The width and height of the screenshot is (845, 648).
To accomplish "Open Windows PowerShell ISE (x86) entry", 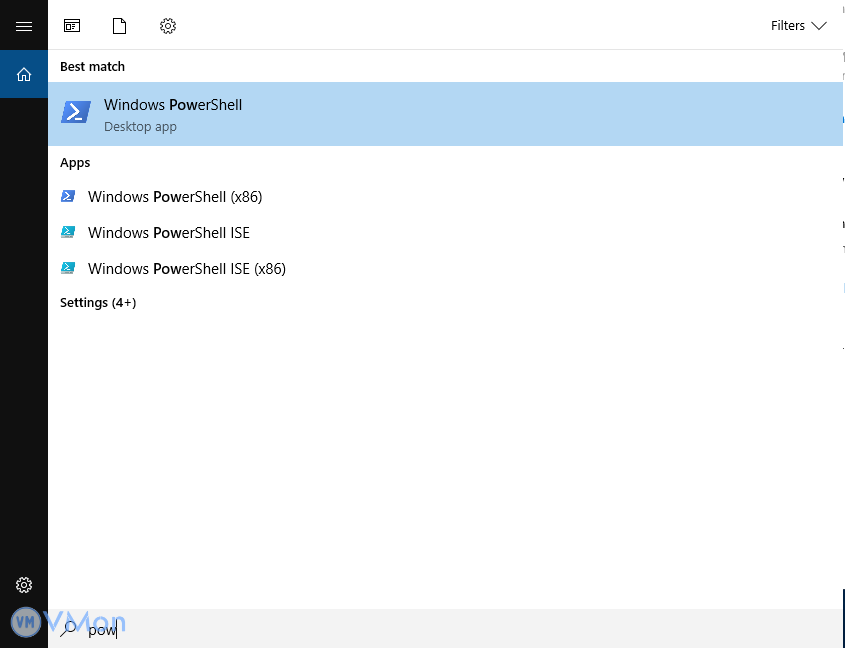I will [x=187, y=269].
